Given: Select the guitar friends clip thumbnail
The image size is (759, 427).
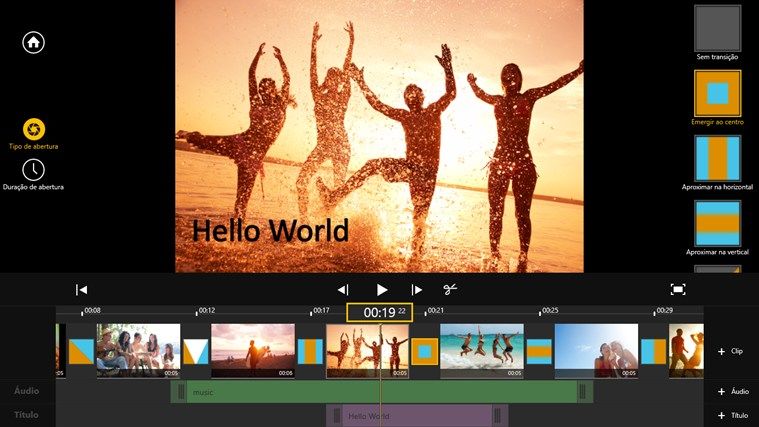Looking at the screenshot, I should click(x=138, y=351).
